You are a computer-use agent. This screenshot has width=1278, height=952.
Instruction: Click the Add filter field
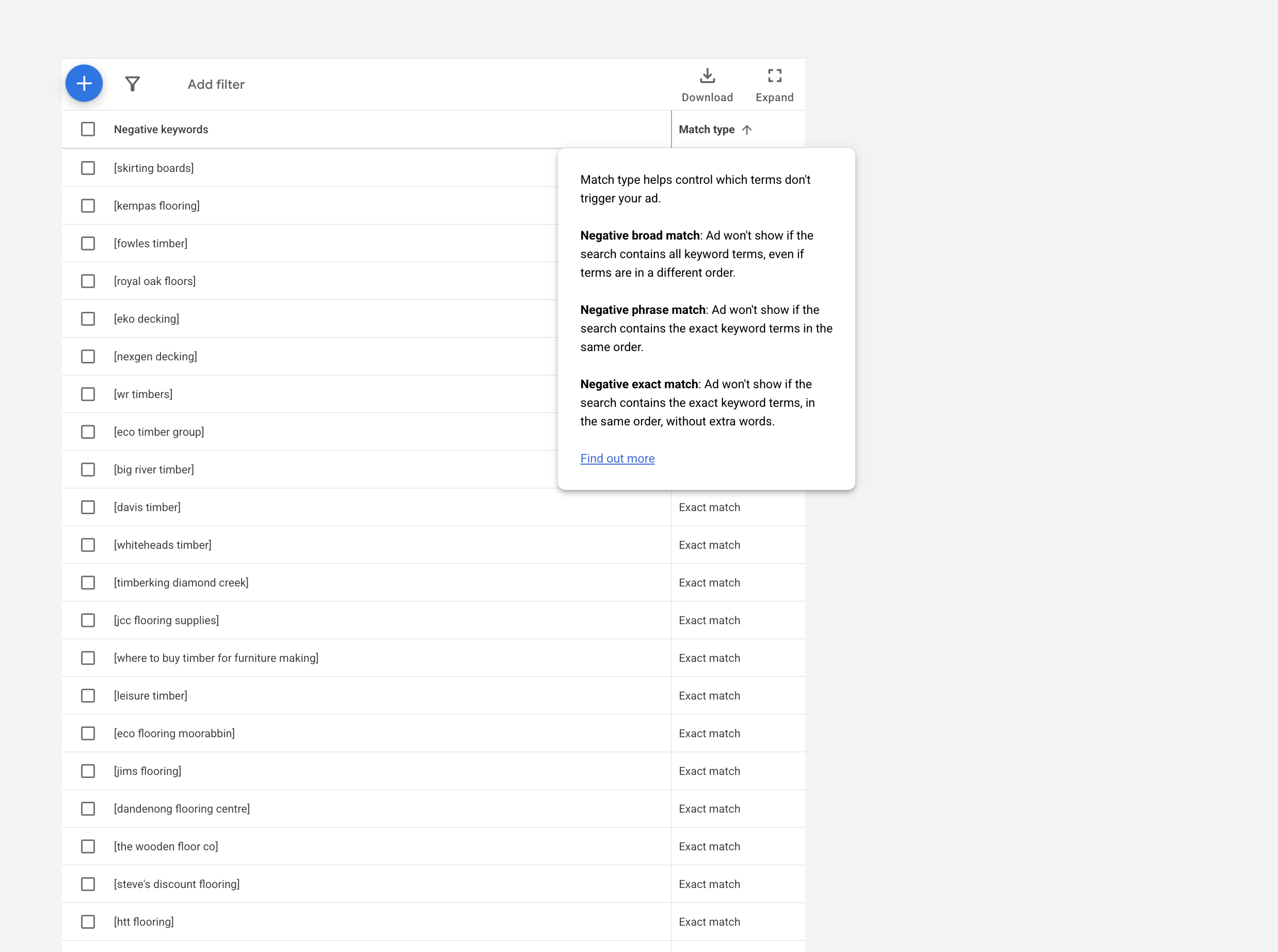point(216,84)
